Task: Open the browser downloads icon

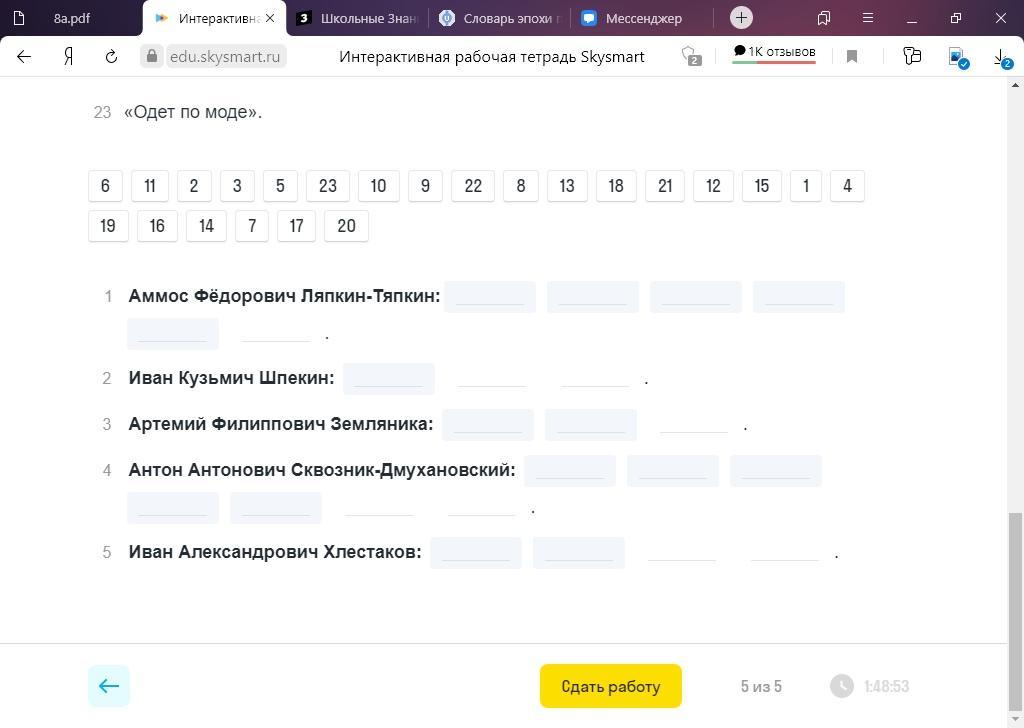Action: (1000, 57)
